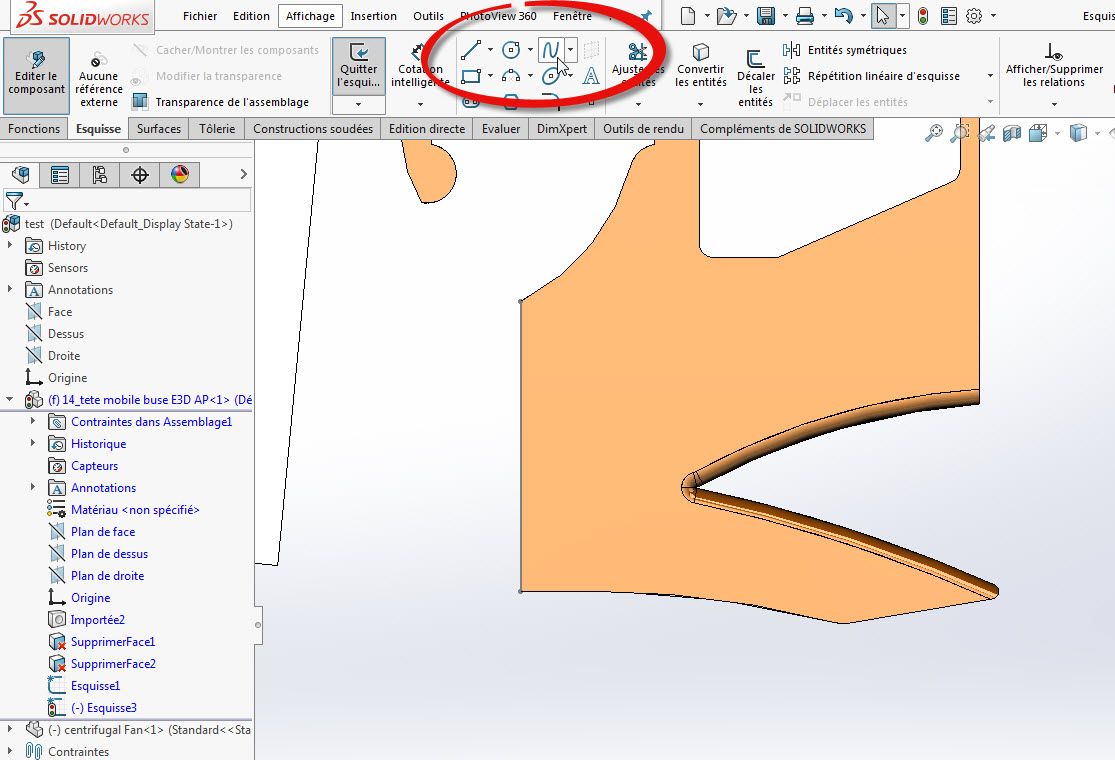
Task: Open the Circle tool dropdown arrow
Action: [x=530, y=50]
